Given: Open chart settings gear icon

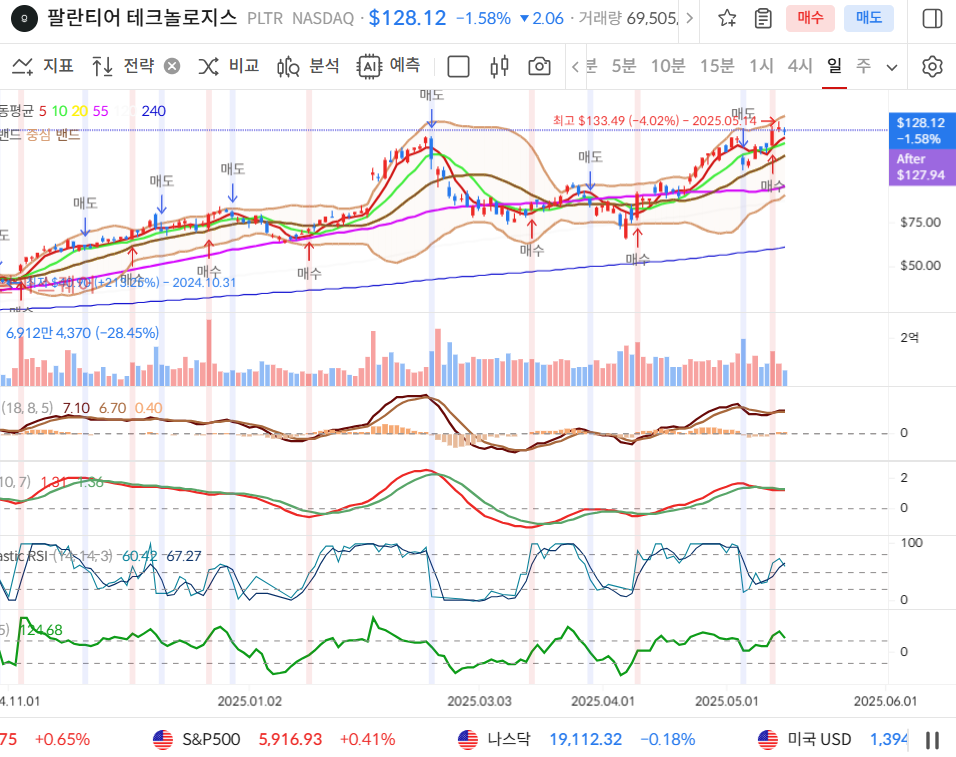Looking at the screenshot, I should [x=932, y=66].
